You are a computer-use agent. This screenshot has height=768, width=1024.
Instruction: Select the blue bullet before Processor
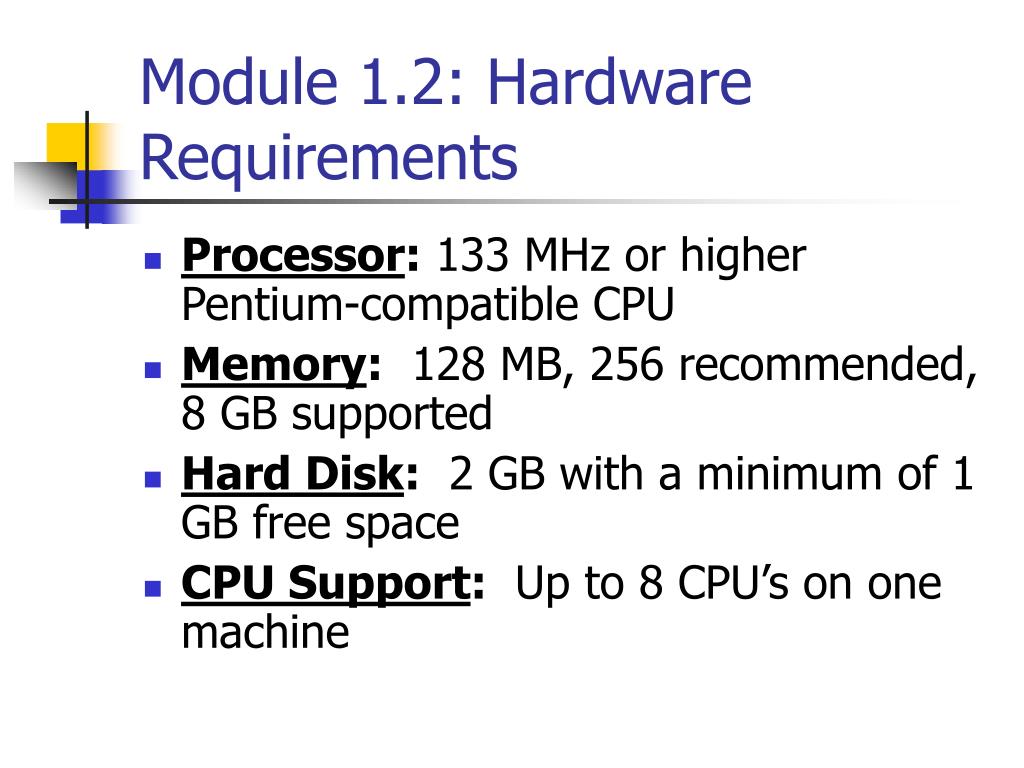tap(153, 261)
